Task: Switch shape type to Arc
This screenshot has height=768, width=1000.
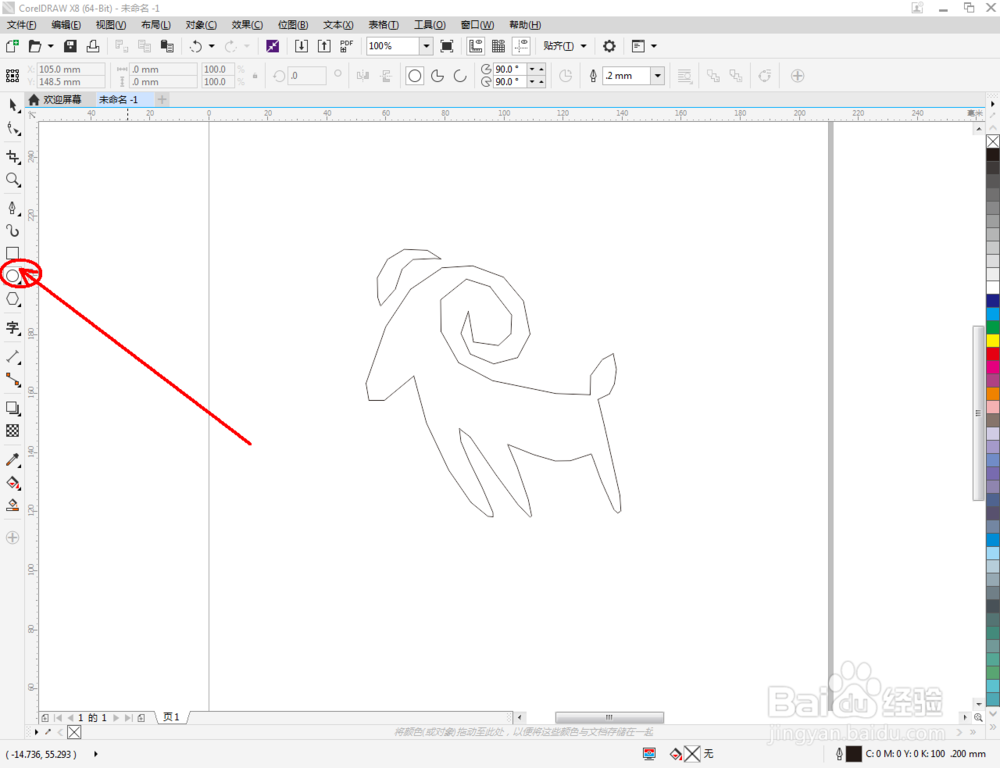Action: click(460, 76)
